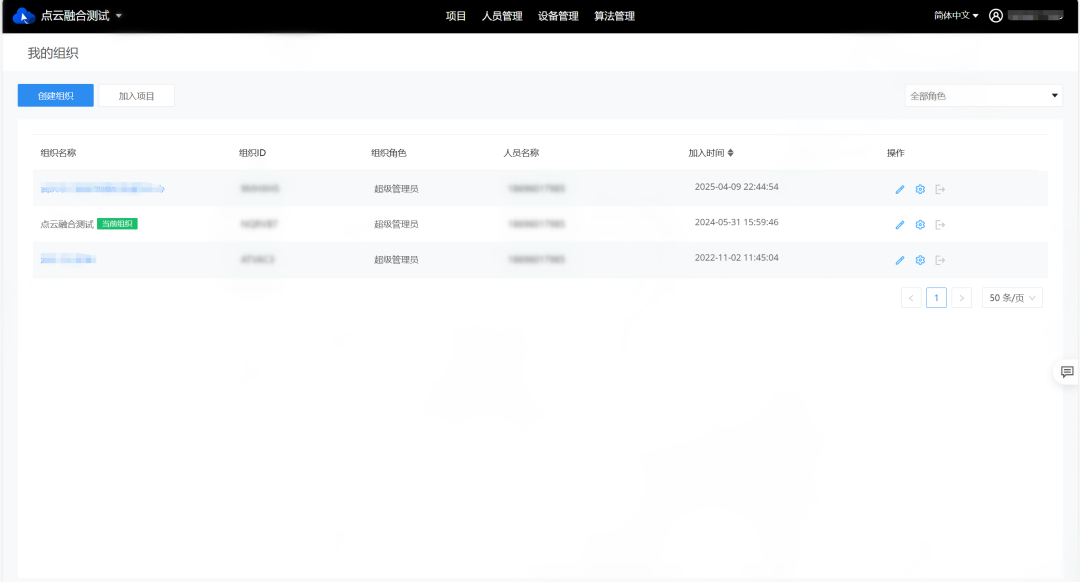The width and height of the screenshot is (1080, 582).
Task: Open the 项目 menu
Action: (455, 16)
